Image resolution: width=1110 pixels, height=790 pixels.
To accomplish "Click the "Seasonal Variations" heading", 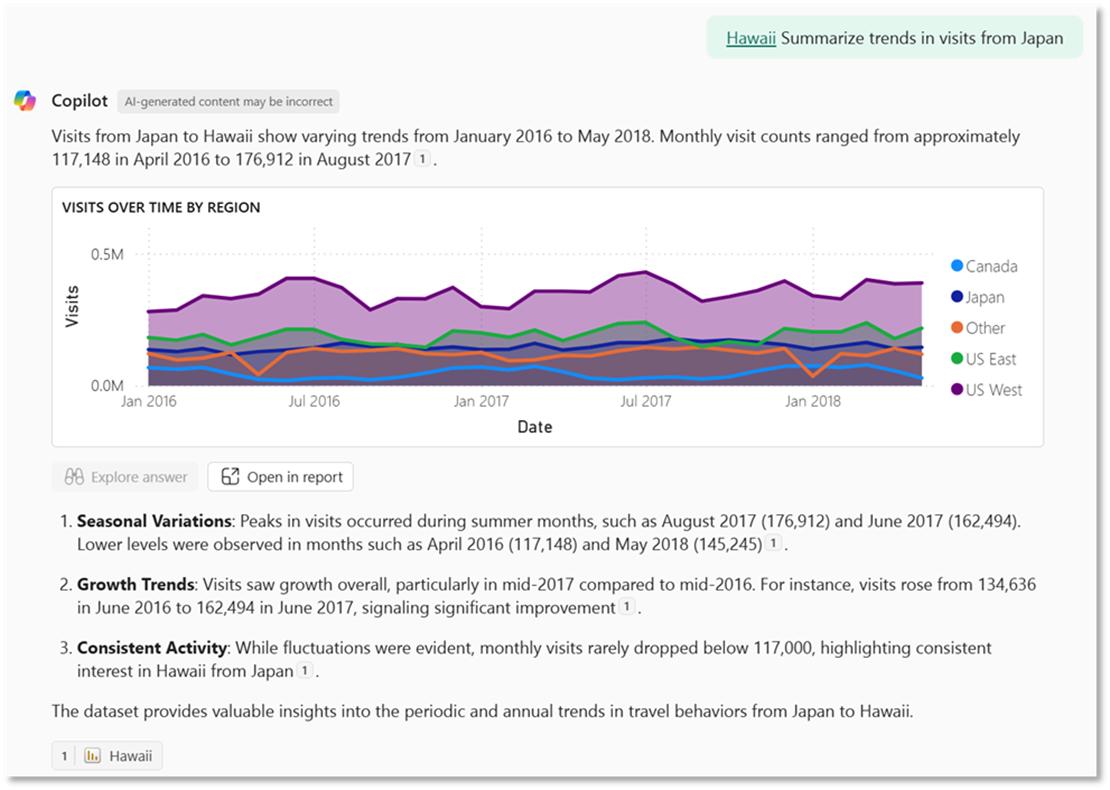I will point(154,521).
